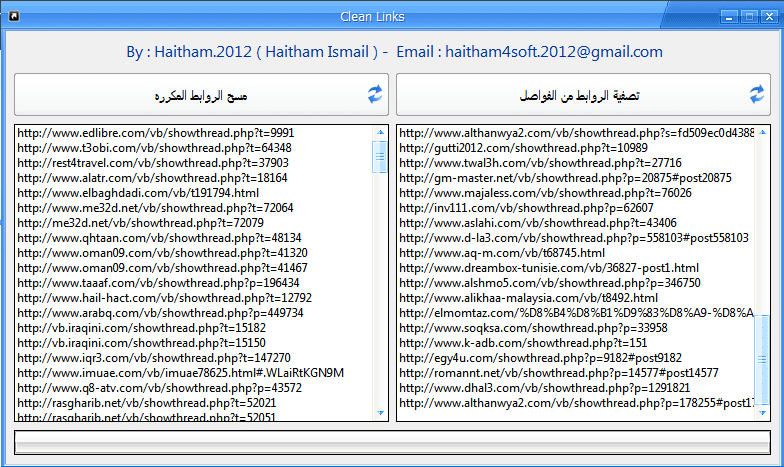Select the gm-master.net p=20875 line

565,178
